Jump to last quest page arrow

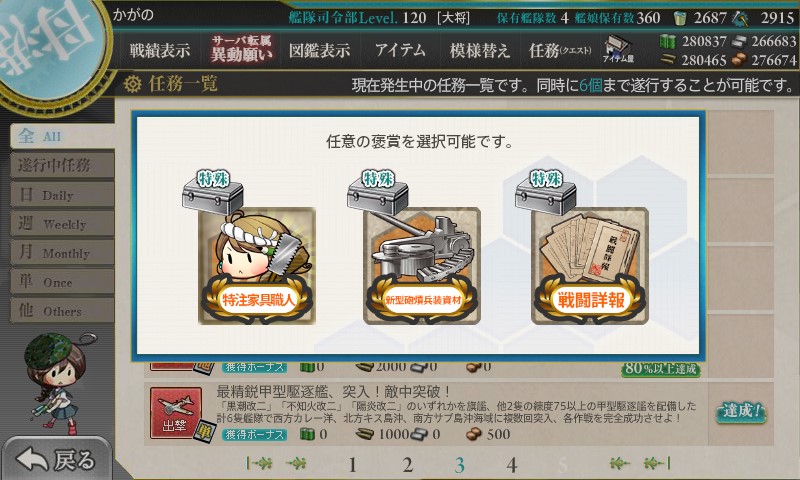(x=657, y=463)
